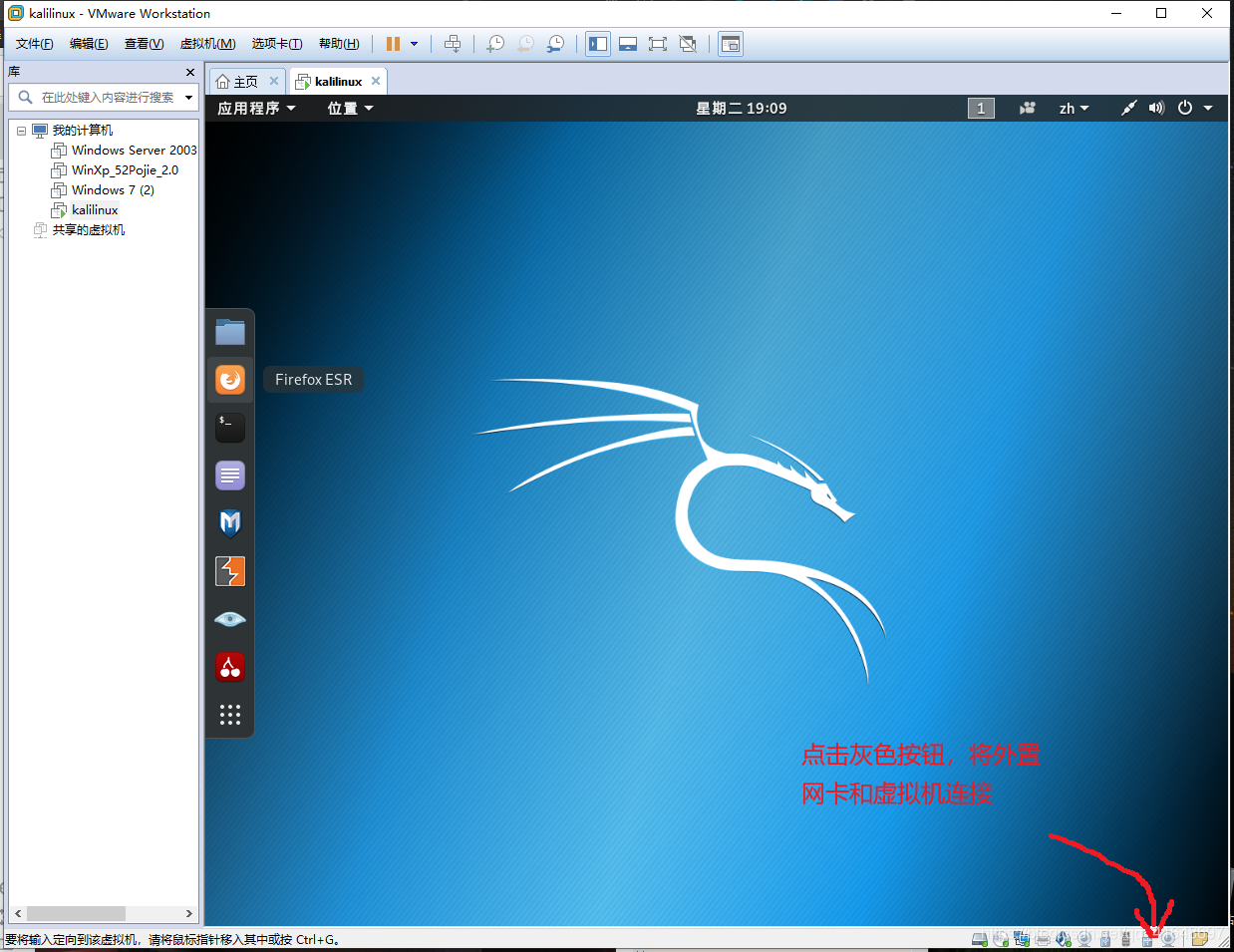Open the 位置 places menu
The height and width of the screenshot is (952, 1234).
350,108
